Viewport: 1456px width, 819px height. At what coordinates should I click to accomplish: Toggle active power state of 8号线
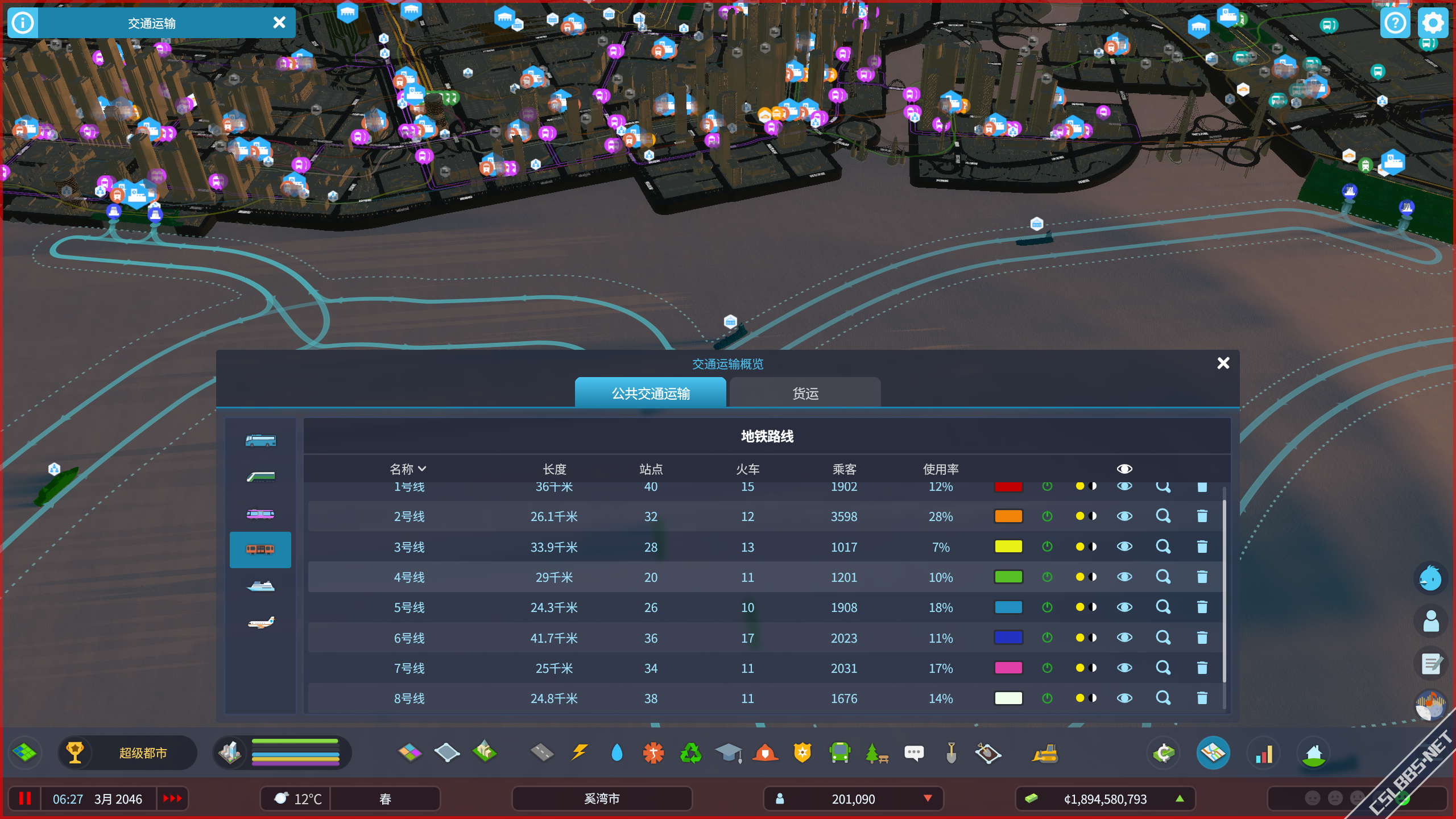pos(1047,698)
